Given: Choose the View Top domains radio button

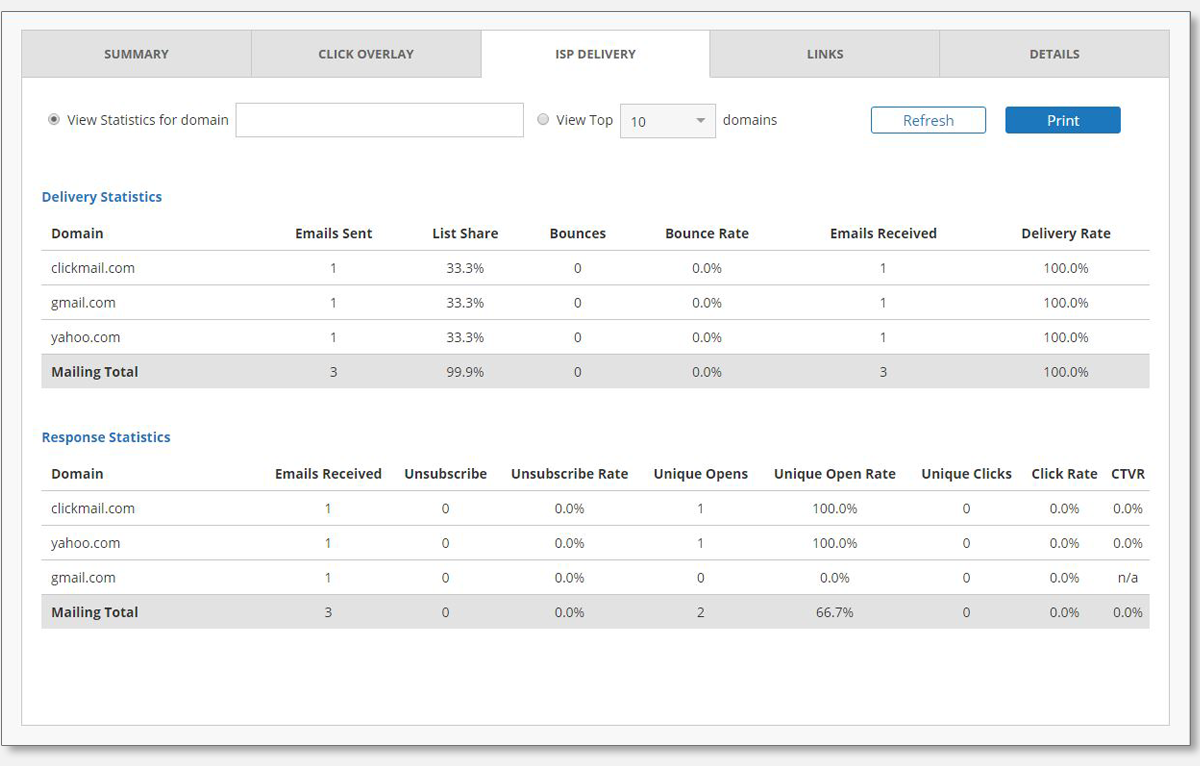Looking at the screenshot, I should (543, 119).
